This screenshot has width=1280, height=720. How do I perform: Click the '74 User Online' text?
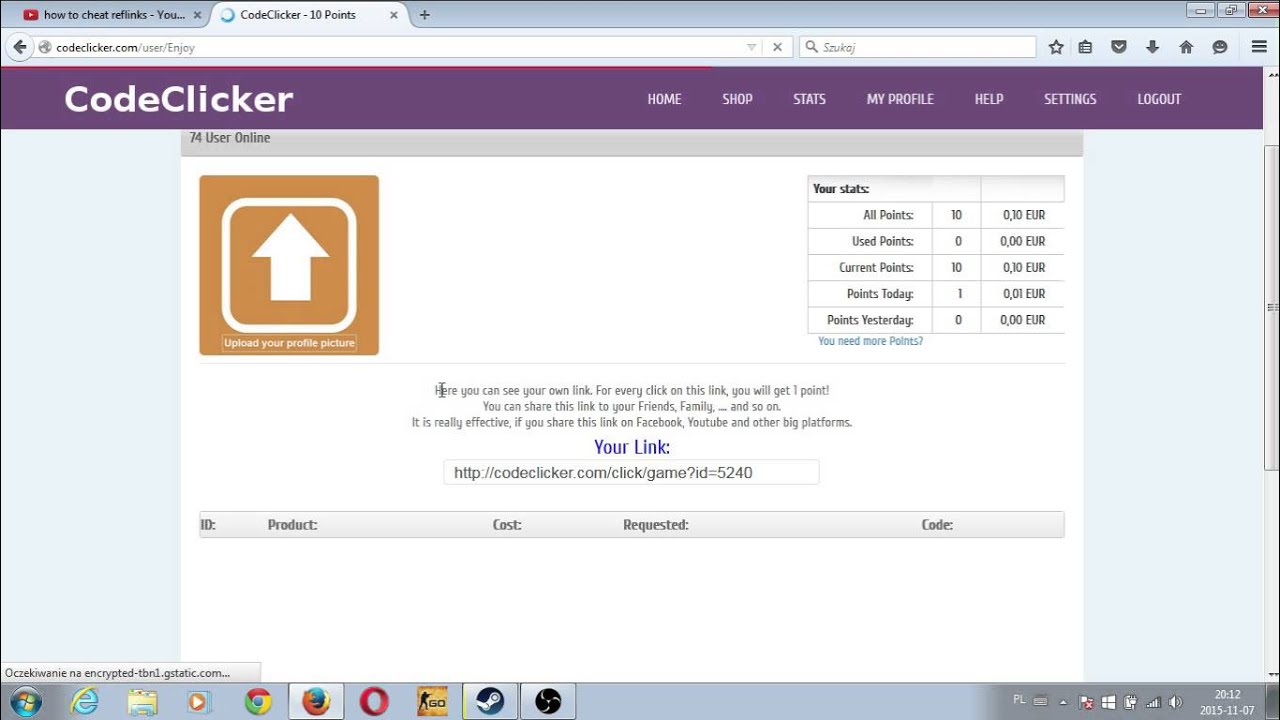tap(230, 138)
